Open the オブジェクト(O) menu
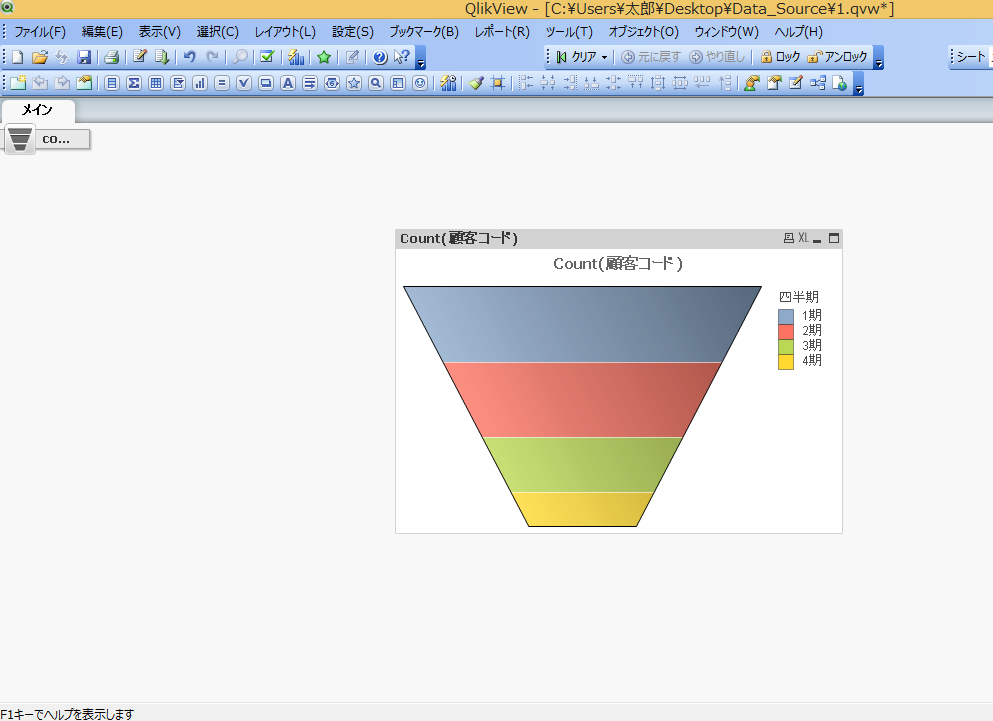Screen dimensions: 993x721 point(643,32)
